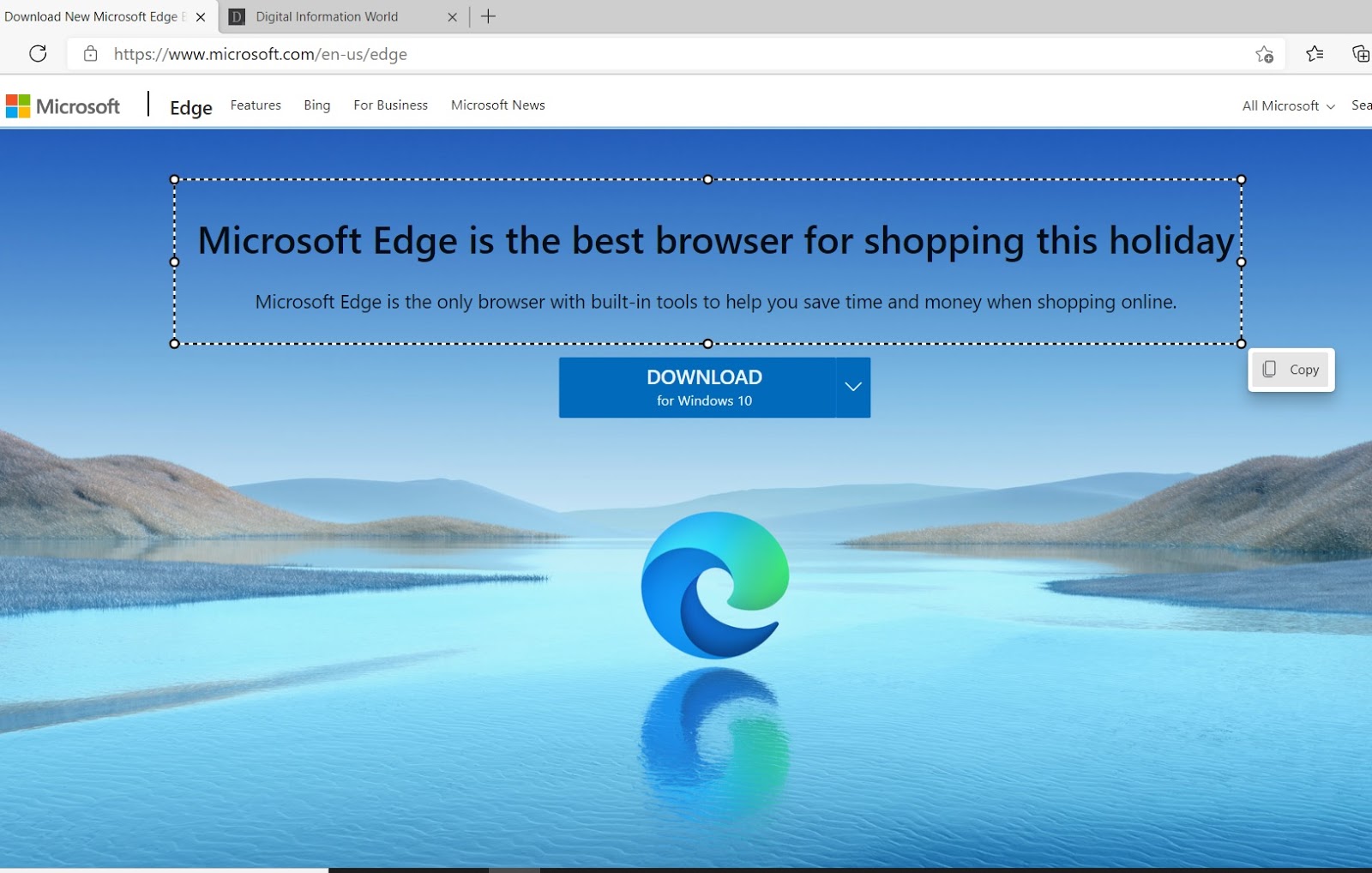The width and height of the screenshot is (1372, 873).
Task: Open the favorites list
Action: [1315, 54]
